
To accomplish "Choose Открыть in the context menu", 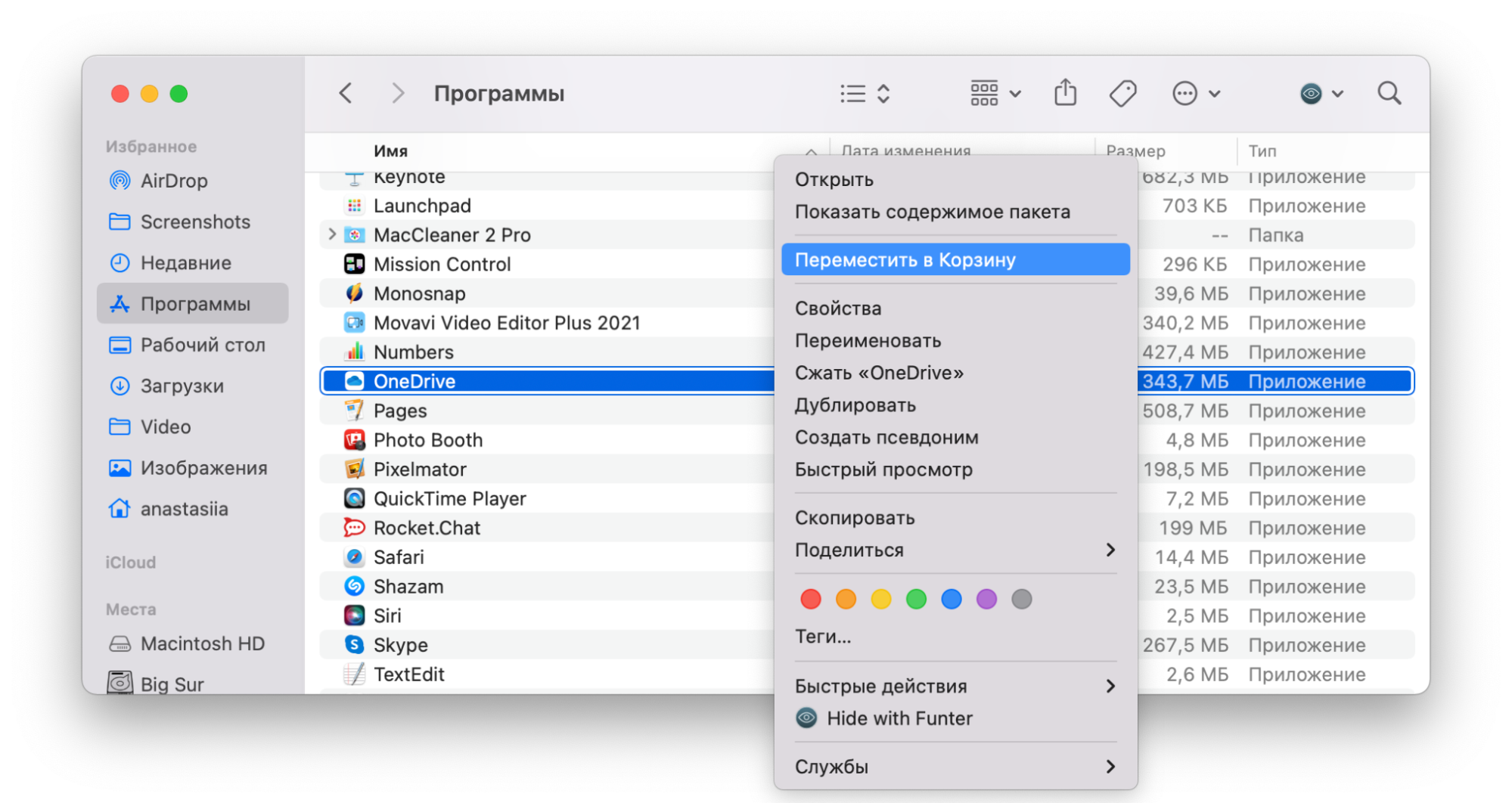I will tap(955, 180).
